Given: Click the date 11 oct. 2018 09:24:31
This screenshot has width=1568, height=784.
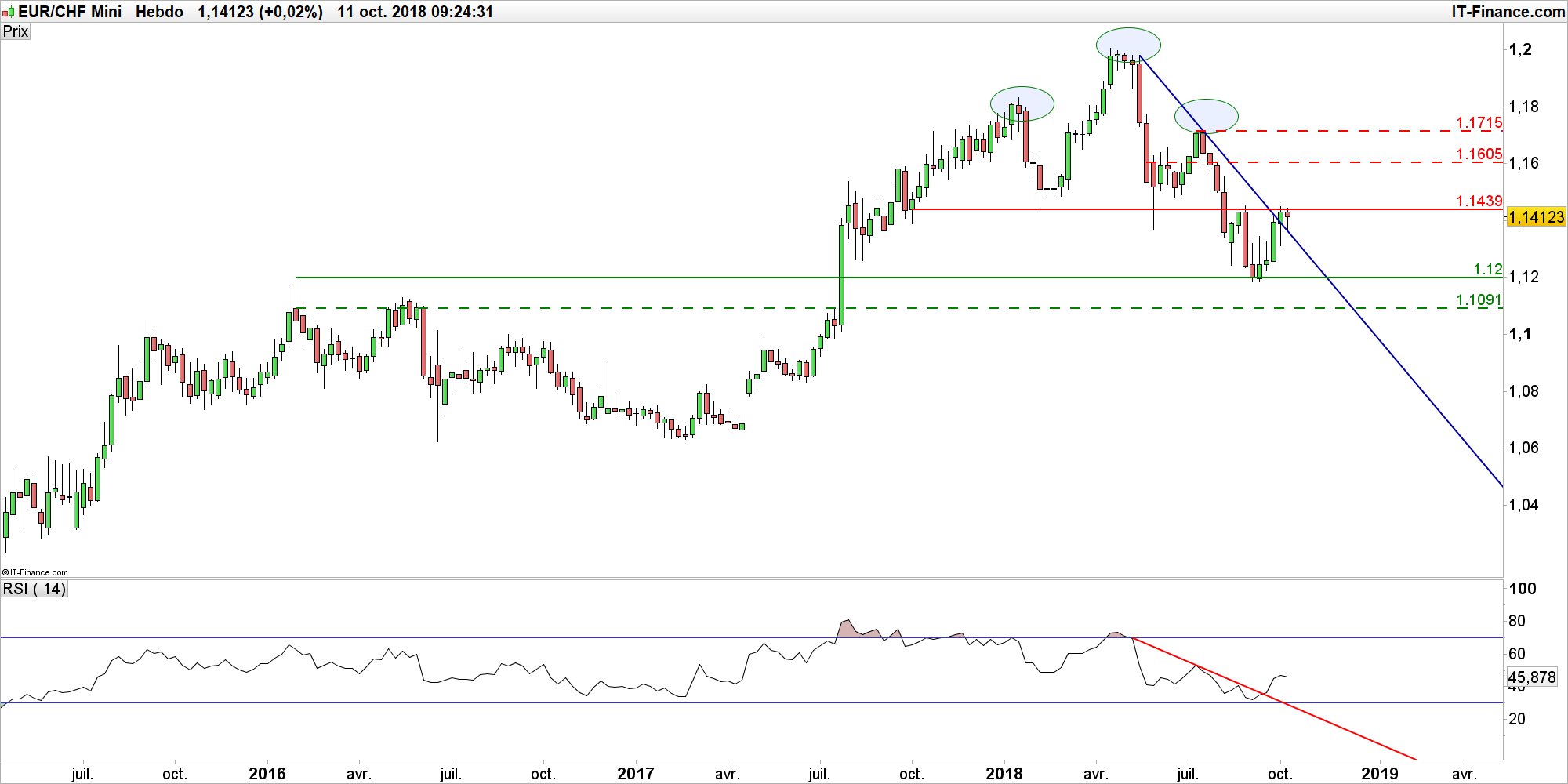Looking at the screenshot, I should click(416, 12).
